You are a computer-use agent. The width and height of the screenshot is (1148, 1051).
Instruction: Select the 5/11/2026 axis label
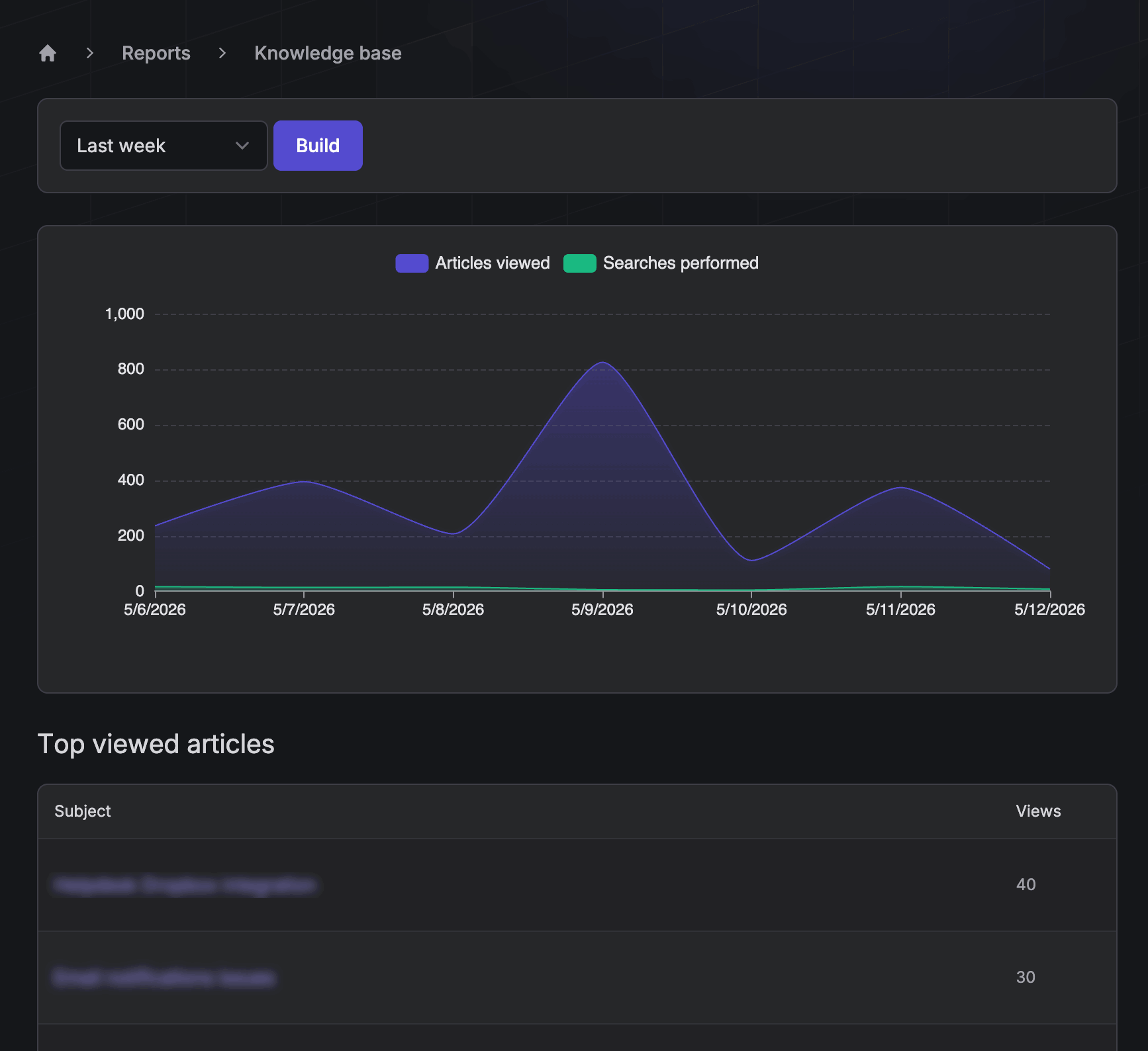[901, 610]
